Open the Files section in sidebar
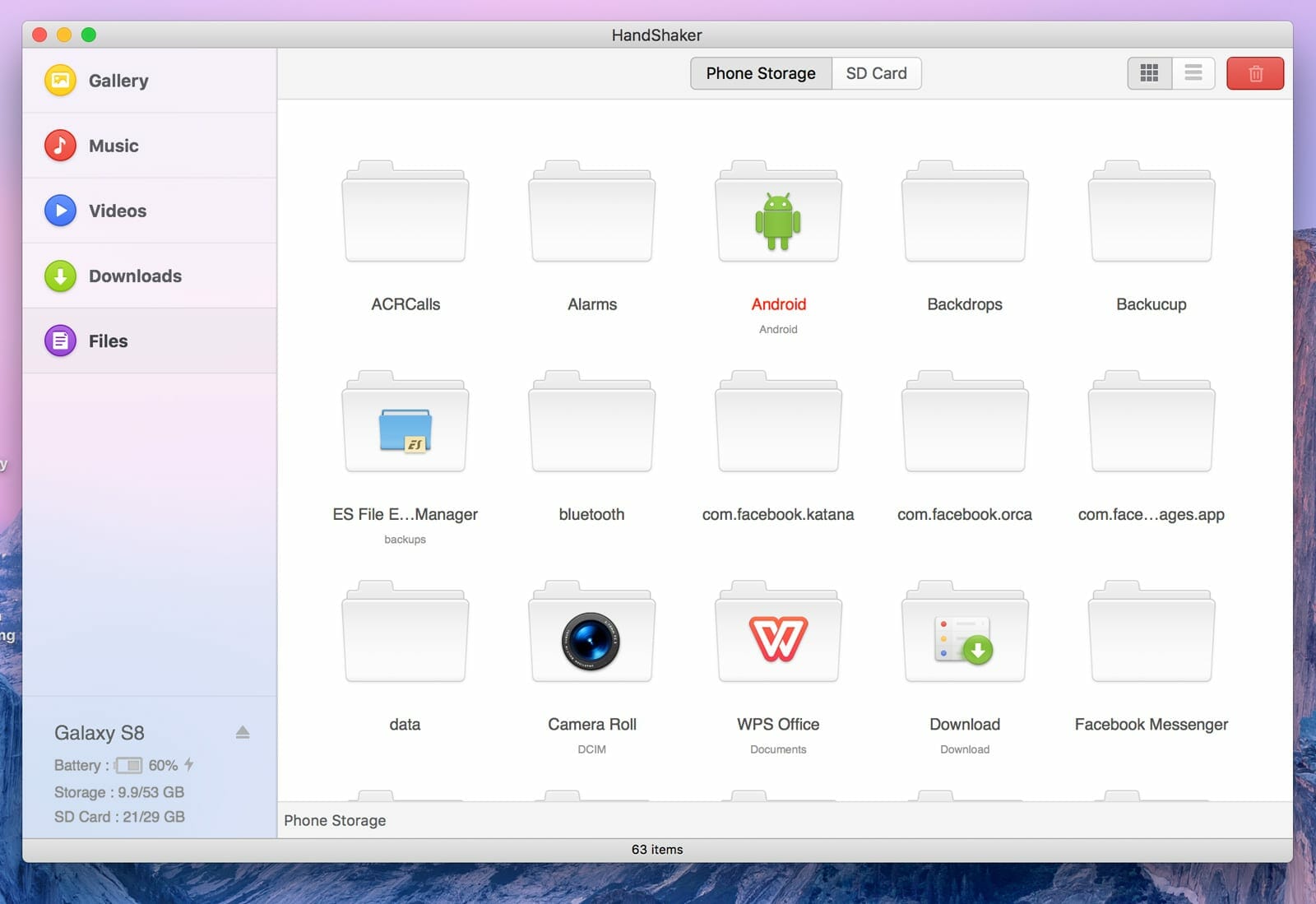Screen dimensions: 1316x904 tap(108, 341)
